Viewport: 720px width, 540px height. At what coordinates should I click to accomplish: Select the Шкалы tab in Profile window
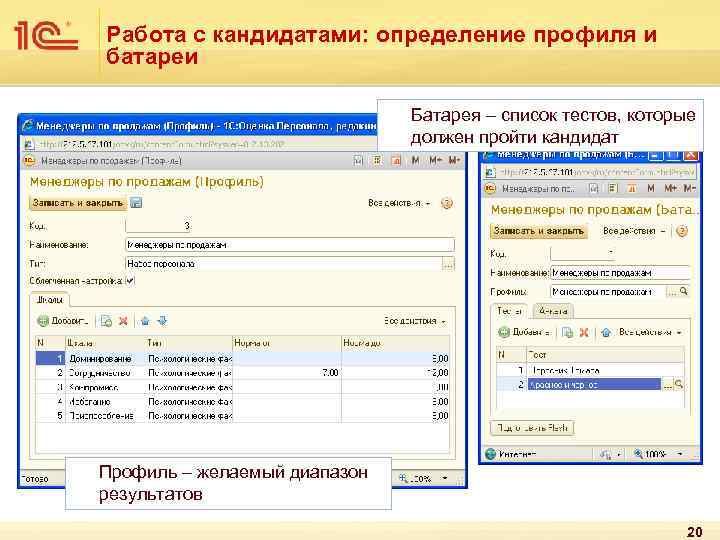(x=50, y=300)
